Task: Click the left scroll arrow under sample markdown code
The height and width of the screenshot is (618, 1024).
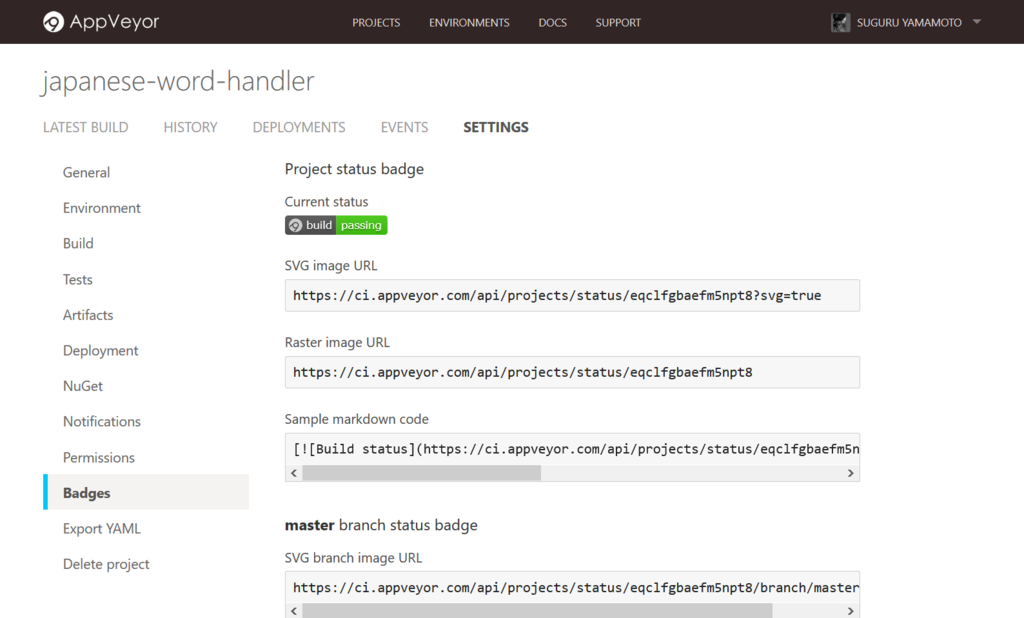Action: 292,473
